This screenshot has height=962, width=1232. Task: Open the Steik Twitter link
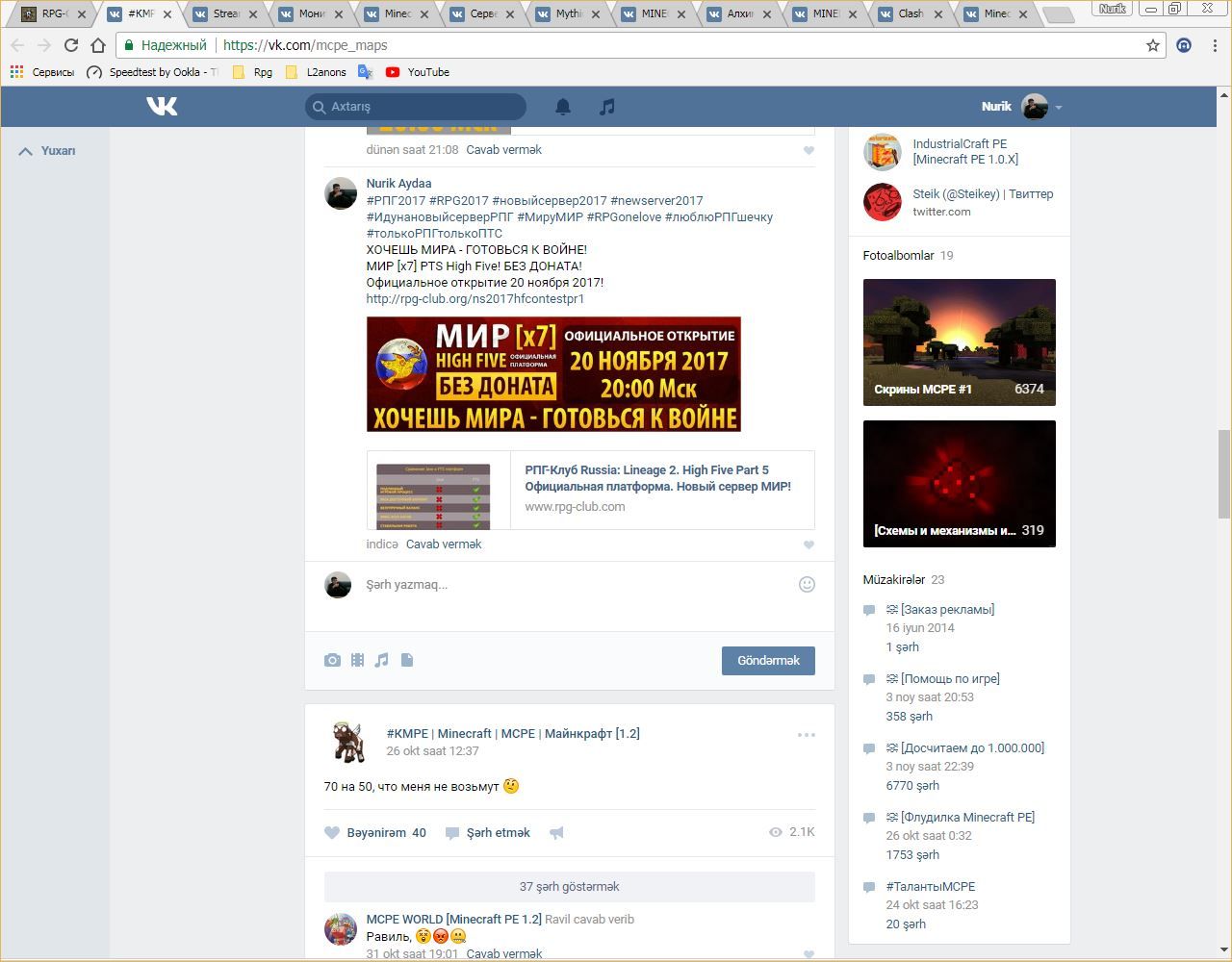983,194
